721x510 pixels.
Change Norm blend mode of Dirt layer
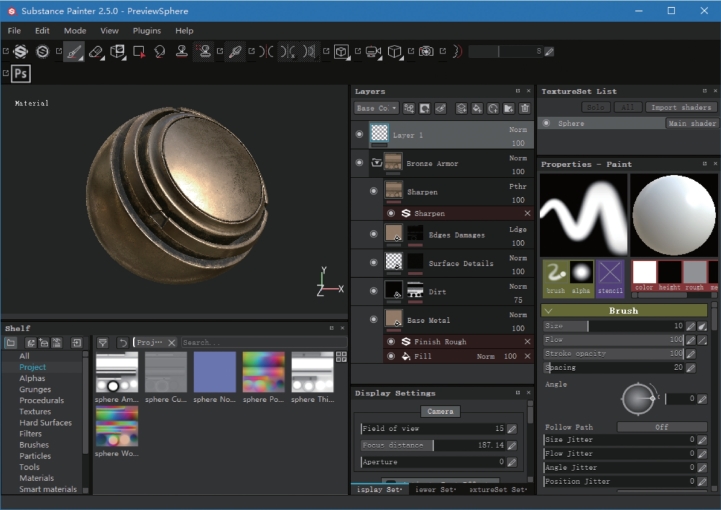[518, 287]
